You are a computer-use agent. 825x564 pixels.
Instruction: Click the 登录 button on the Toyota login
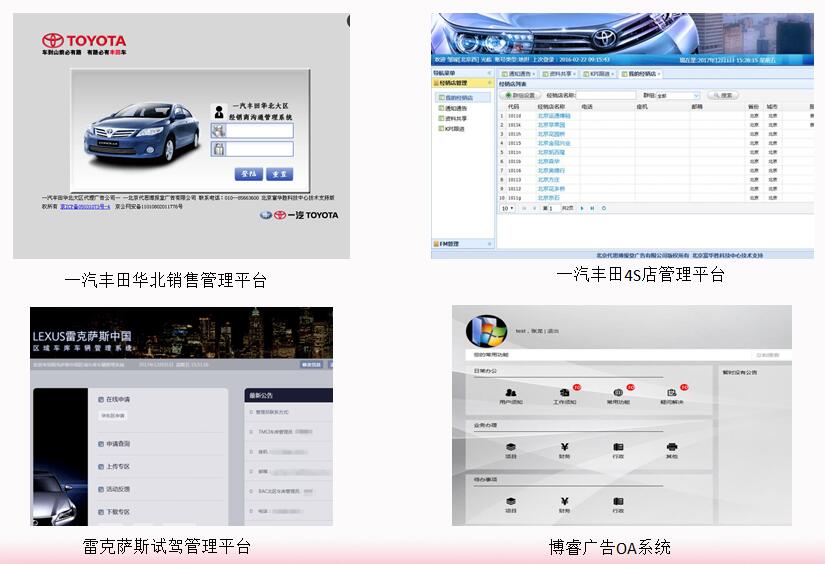pos(249,174)
